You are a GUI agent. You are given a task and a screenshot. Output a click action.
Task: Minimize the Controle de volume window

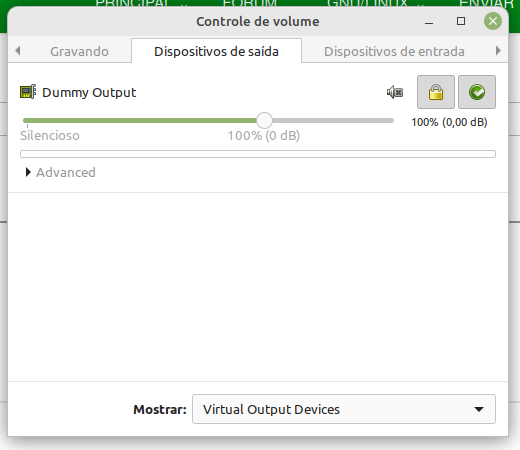pyautogui.click(x=429, y=22)
